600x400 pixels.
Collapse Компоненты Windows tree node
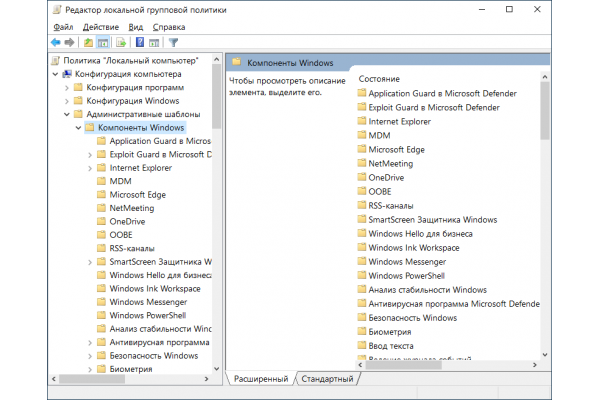point(78,127)
